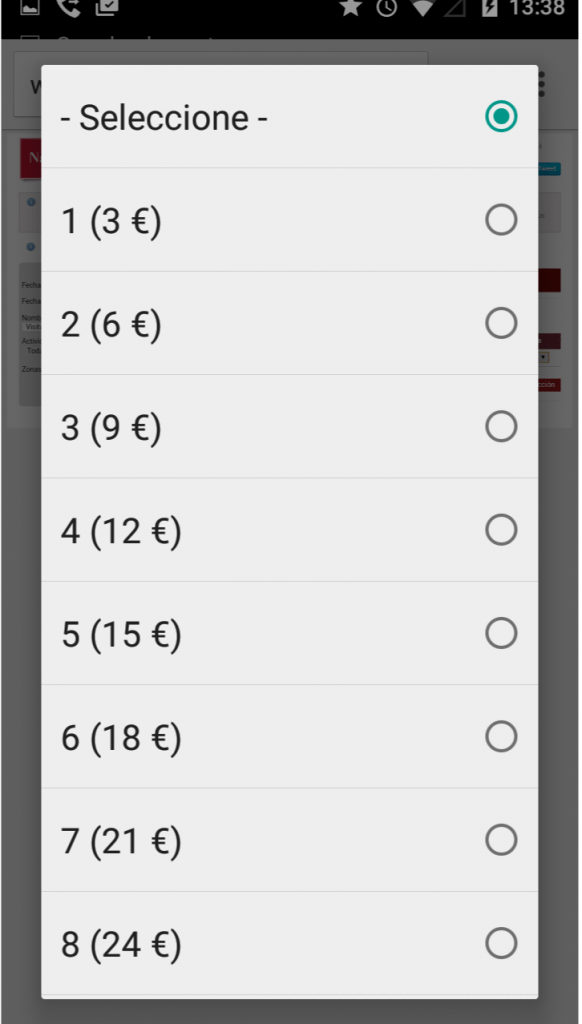Tap the alarm clock status icon
Image resolution: width=582 pixels, height=1024 pixels.
(387, 7)
